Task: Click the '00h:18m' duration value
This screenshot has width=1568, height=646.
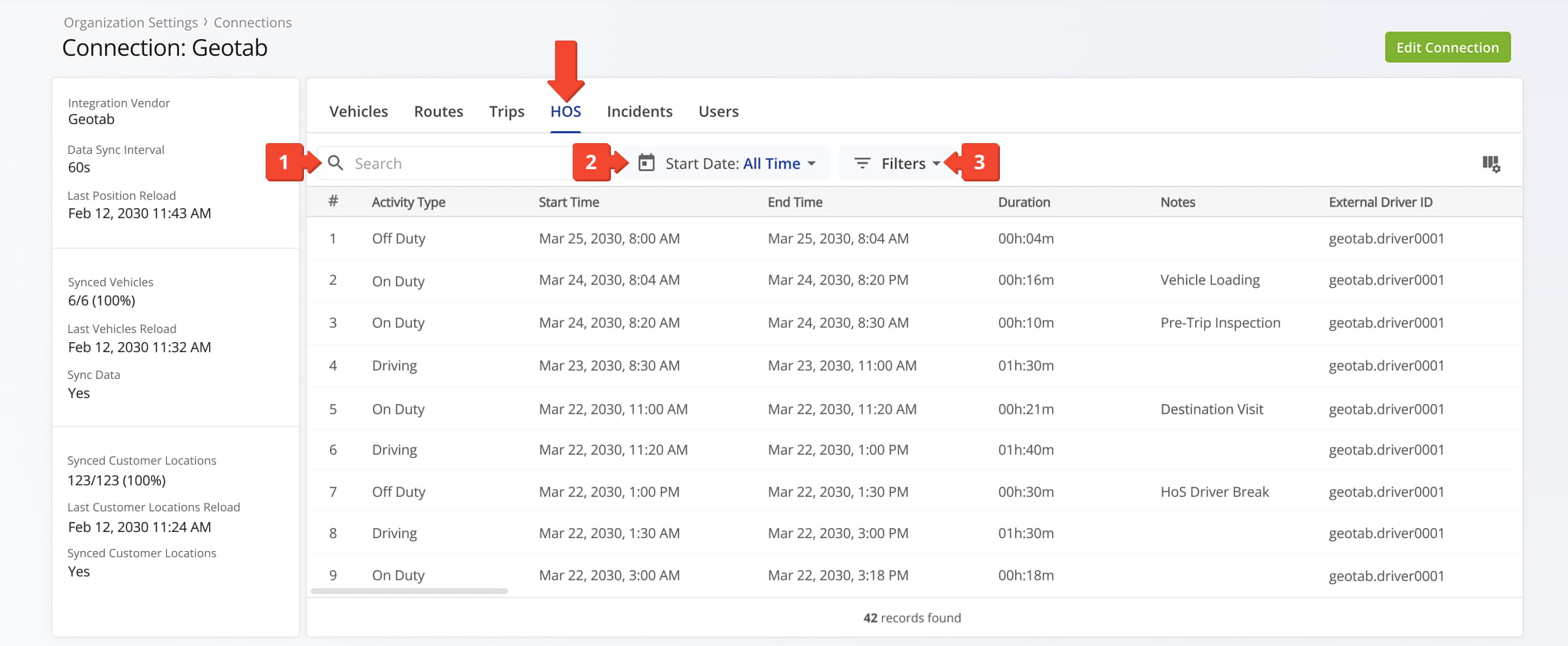Action: [1026, 576]
